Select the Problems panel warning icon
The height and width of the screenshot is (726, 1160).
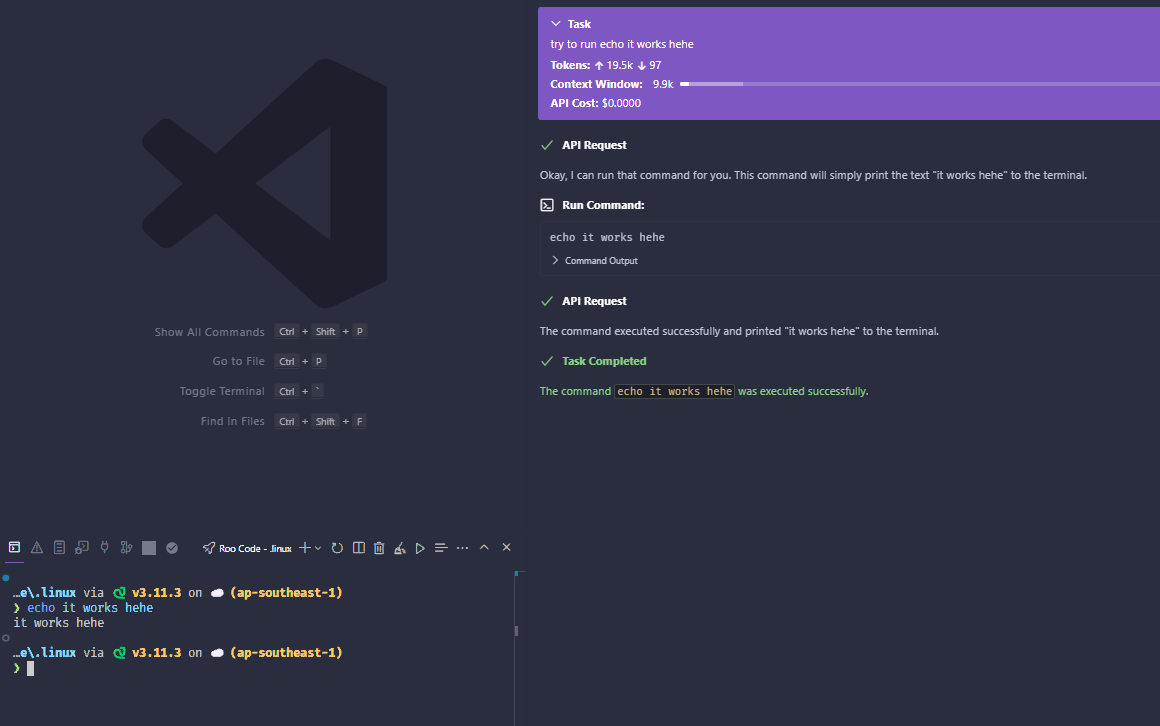[x=36, y=547]
